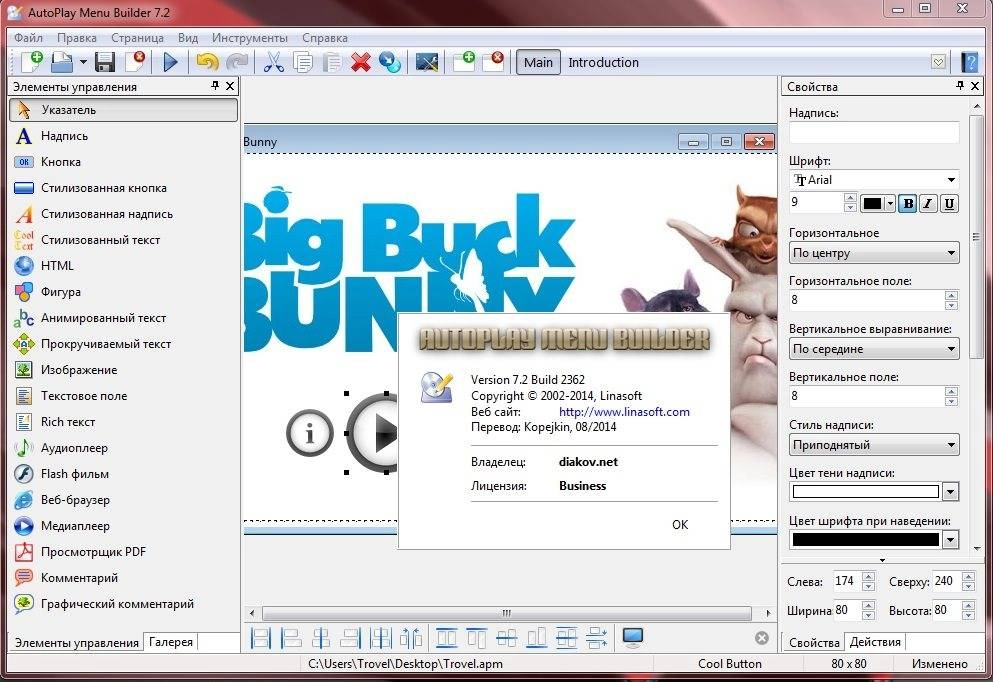Viewport: 993px width, 682px height.
Task: Click black hover font color swatch
Action: pos(866,540)
